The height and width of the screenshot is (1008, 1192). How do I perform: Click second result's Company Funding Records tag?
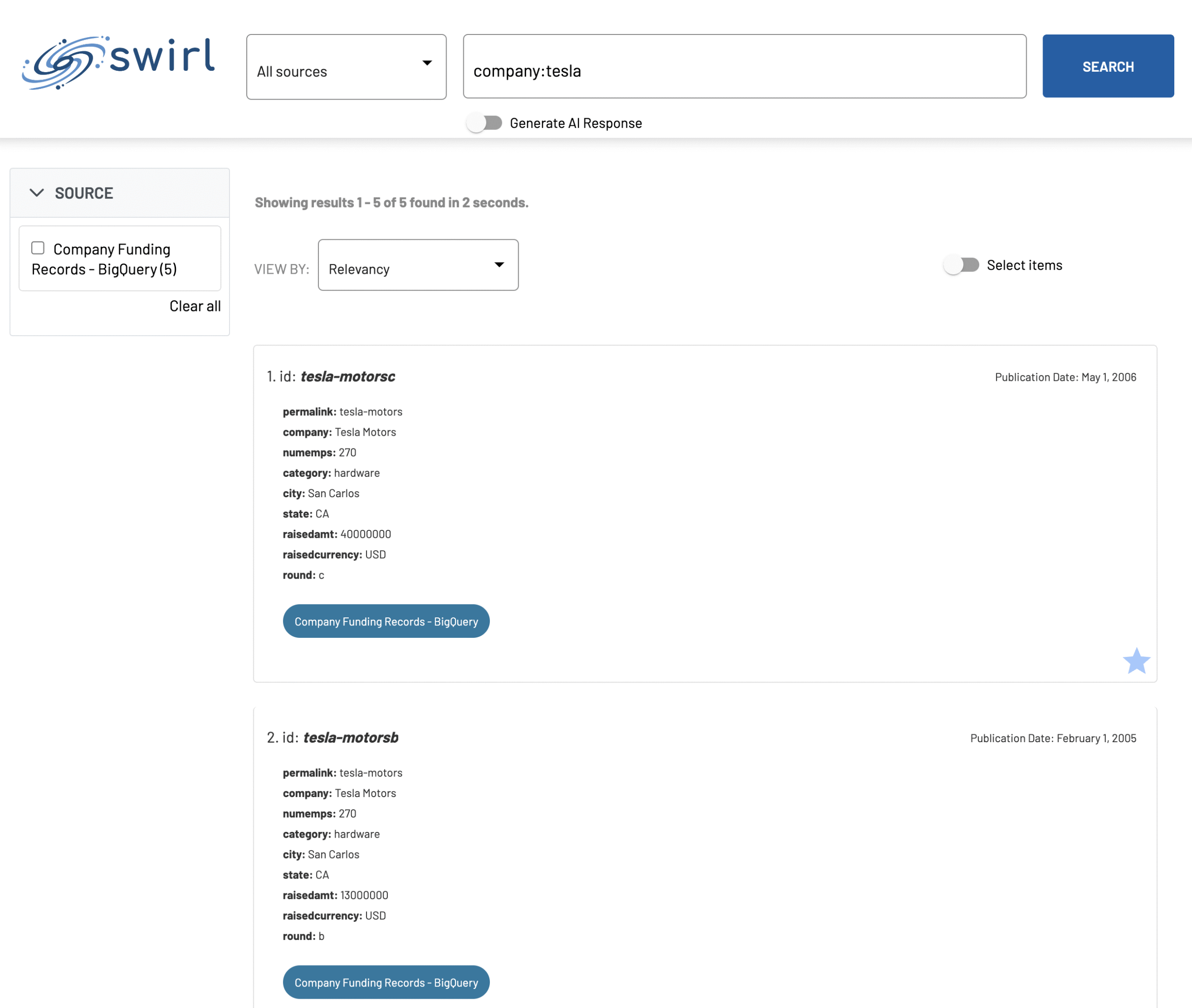(386, 982)
